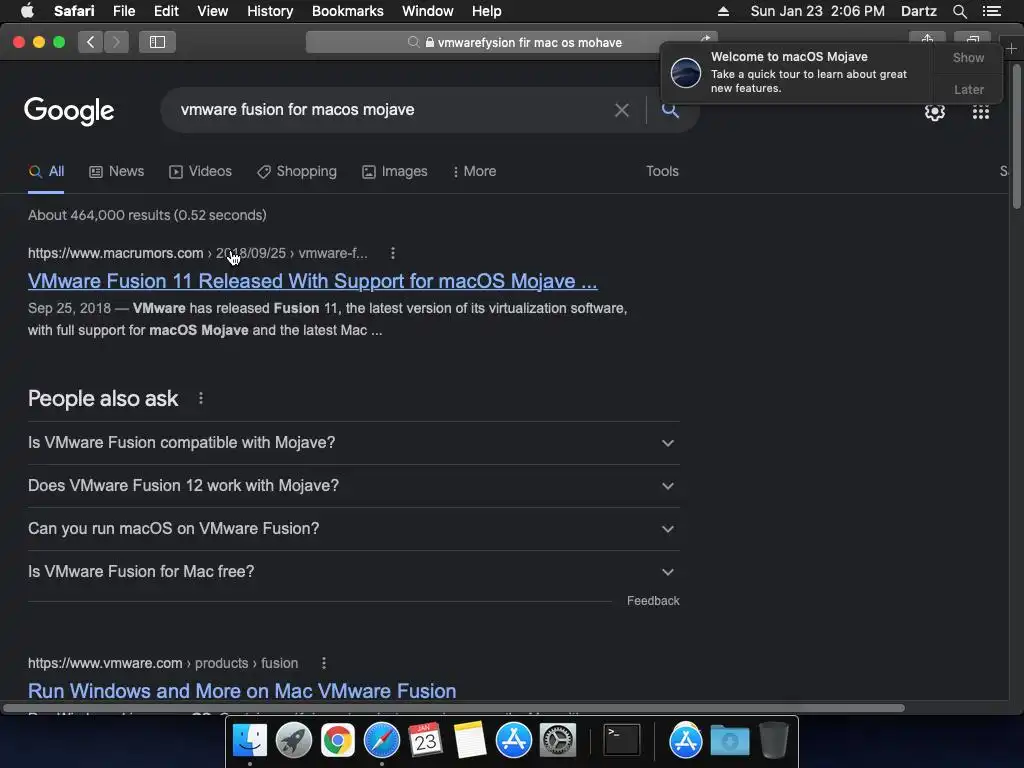Clear the Google search box text

(x=622, y=110)
